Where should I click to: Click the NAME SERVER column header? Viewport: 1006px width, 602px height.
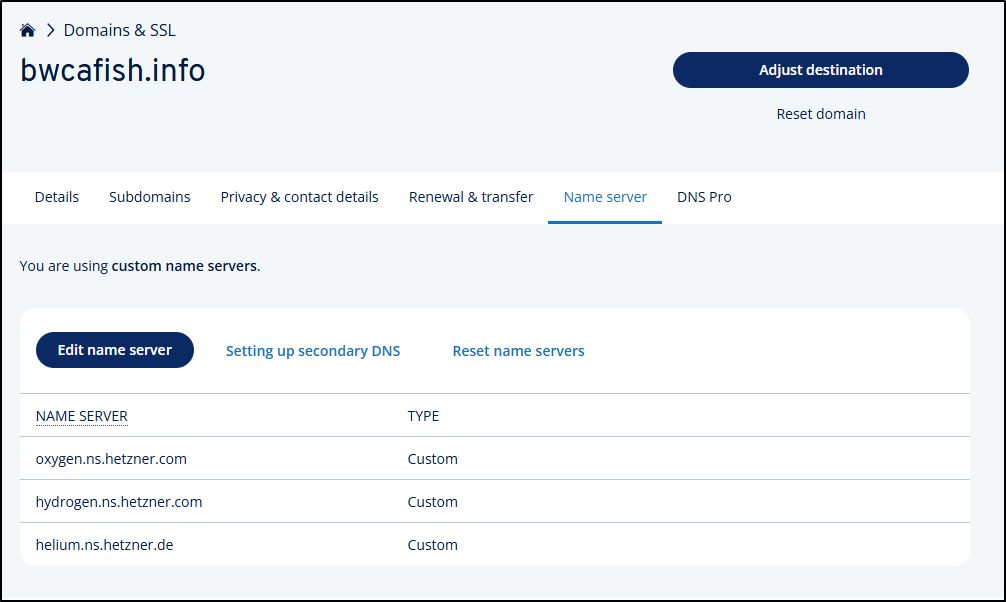[82, 416]
